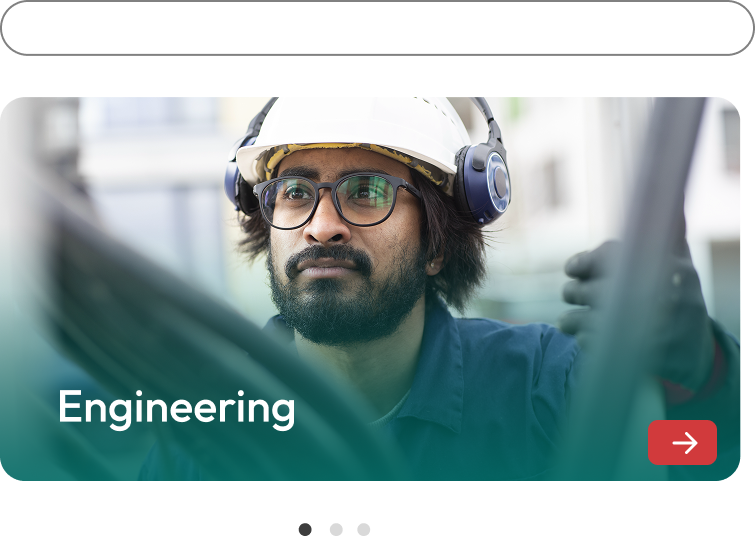Open the Engineering category title link
755x537 pixels.
pyautogui.click(x=176, y=408)
